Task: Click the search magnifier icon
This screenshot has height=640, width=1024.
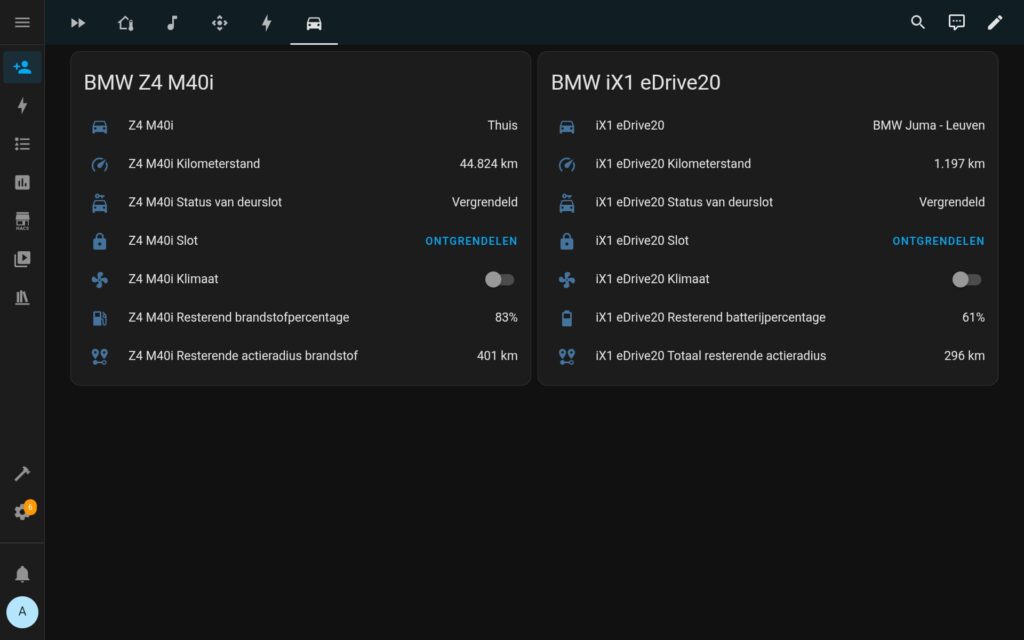Action: (918, 22)
